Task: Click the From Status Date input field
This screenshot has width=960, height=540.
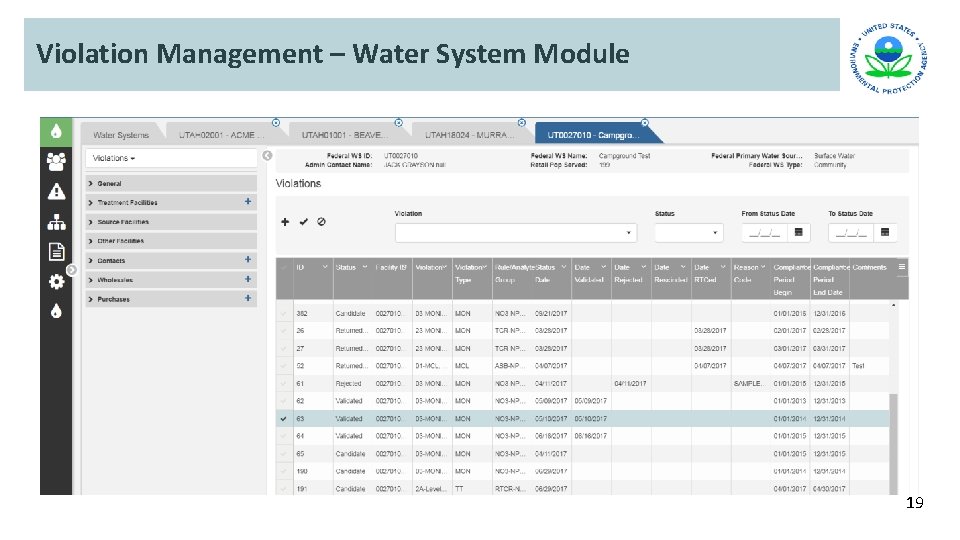Action: tap(765, 233)
